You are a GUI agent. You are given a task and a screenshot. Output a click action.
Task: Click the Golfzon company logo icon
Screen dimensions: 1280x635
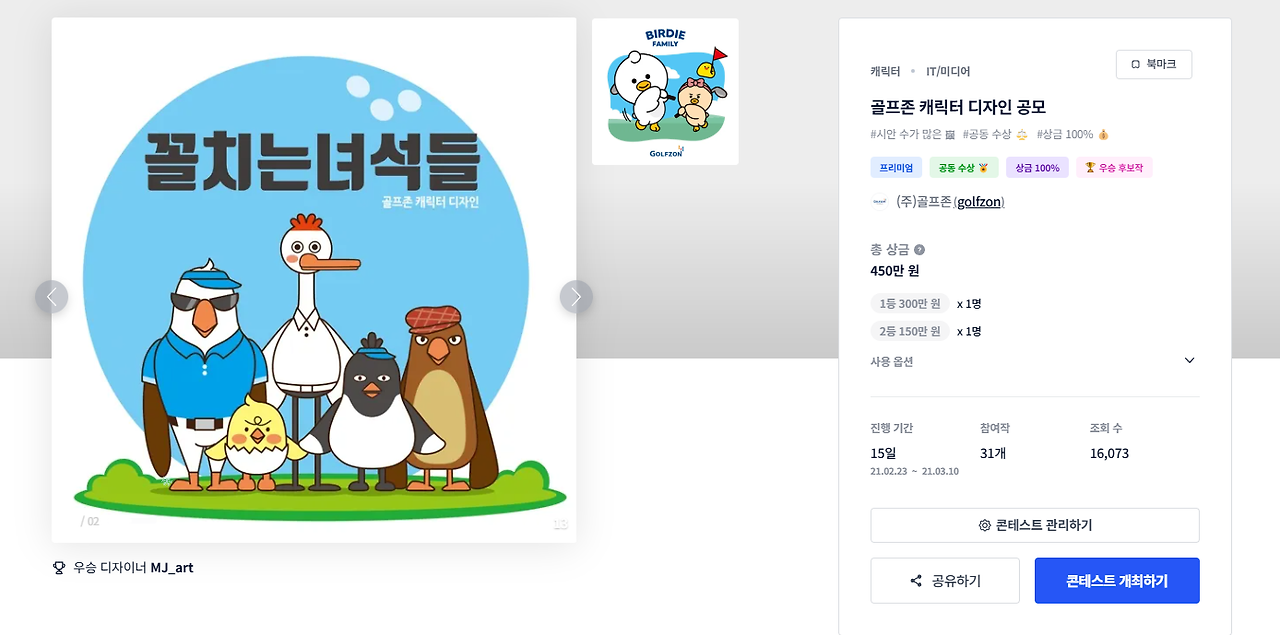pos(880,201)
